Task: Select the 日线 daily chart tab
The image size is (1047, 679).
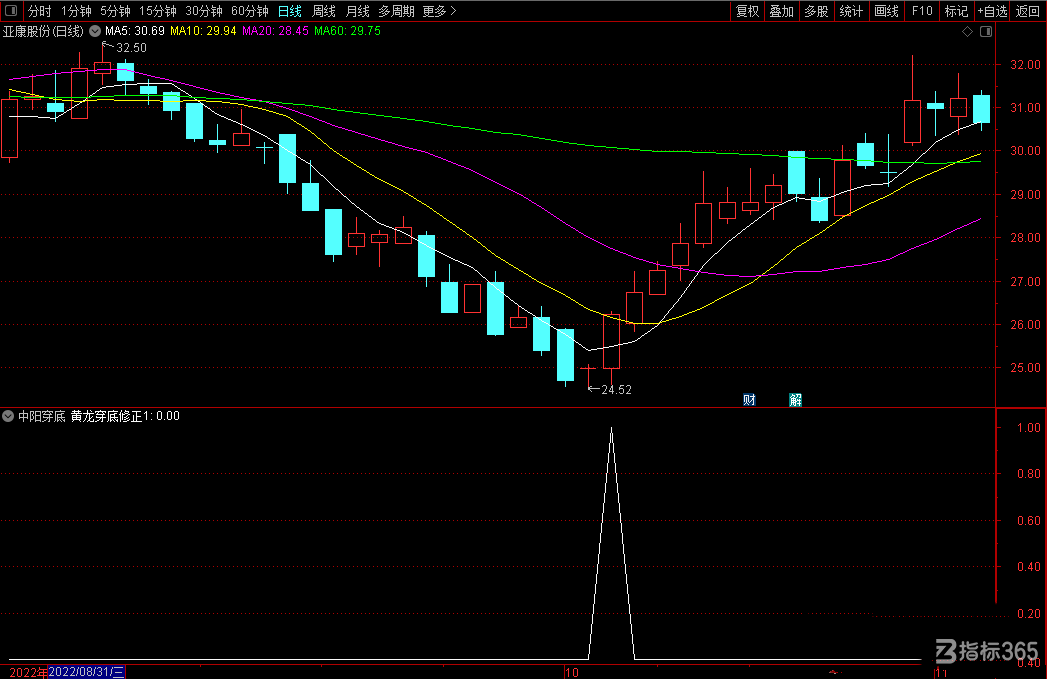Action: tap(290, 11)
